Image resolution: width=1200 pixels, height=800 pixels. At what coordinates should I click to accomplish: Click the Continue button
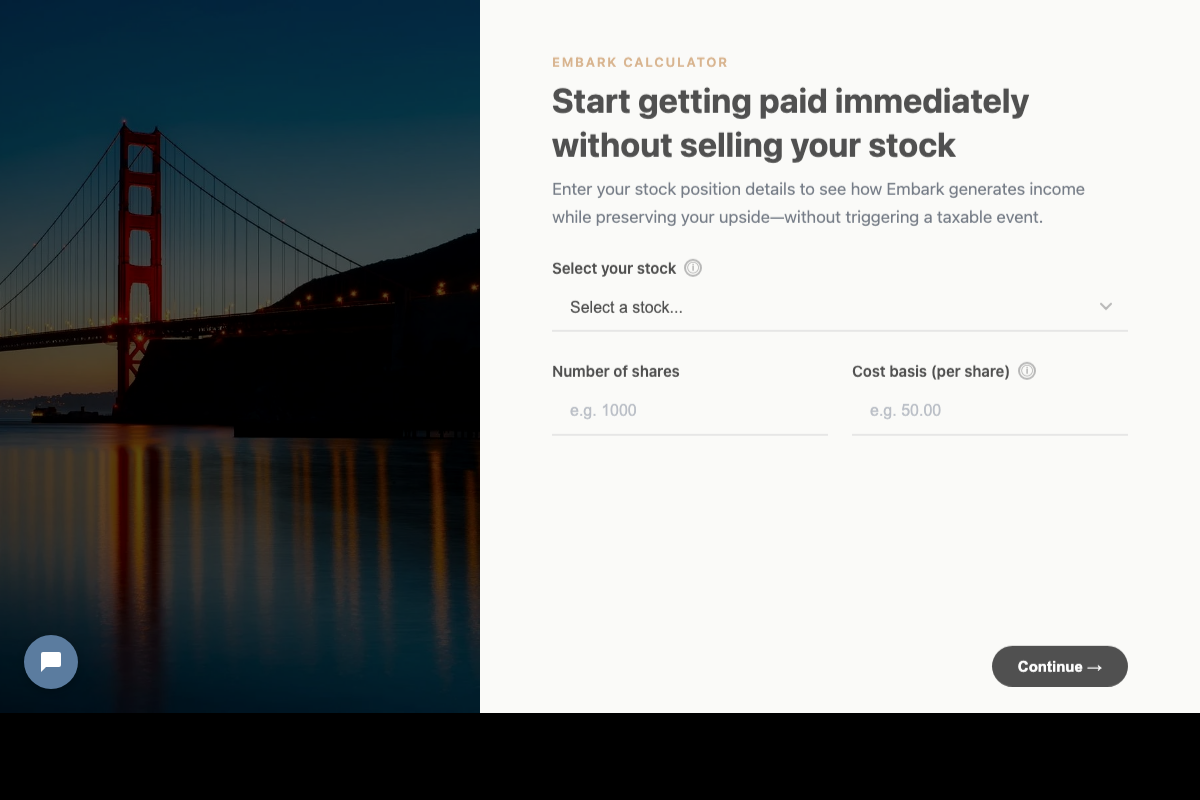tap(1060, 666)
